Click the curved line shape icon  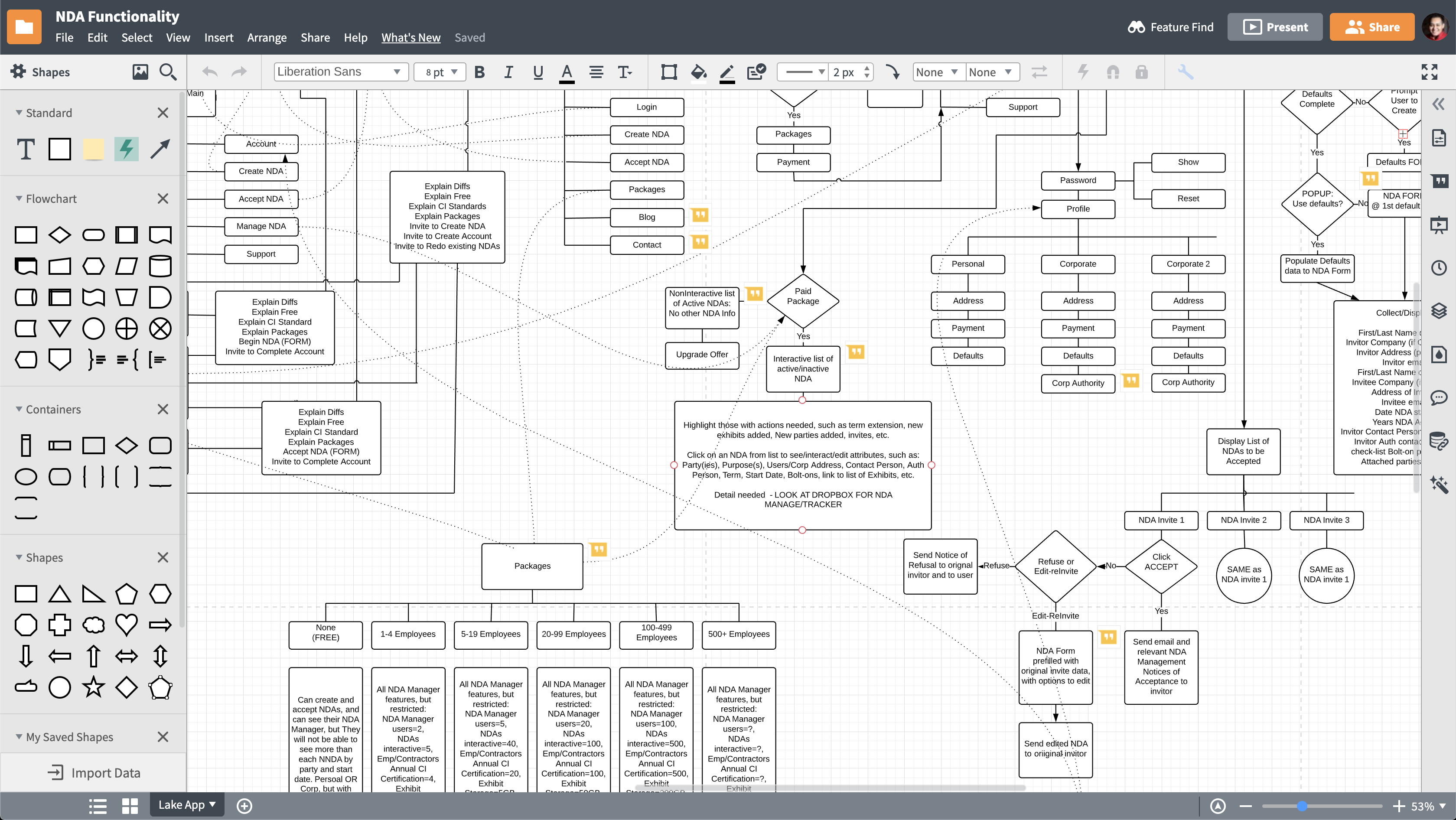[892, 72]
